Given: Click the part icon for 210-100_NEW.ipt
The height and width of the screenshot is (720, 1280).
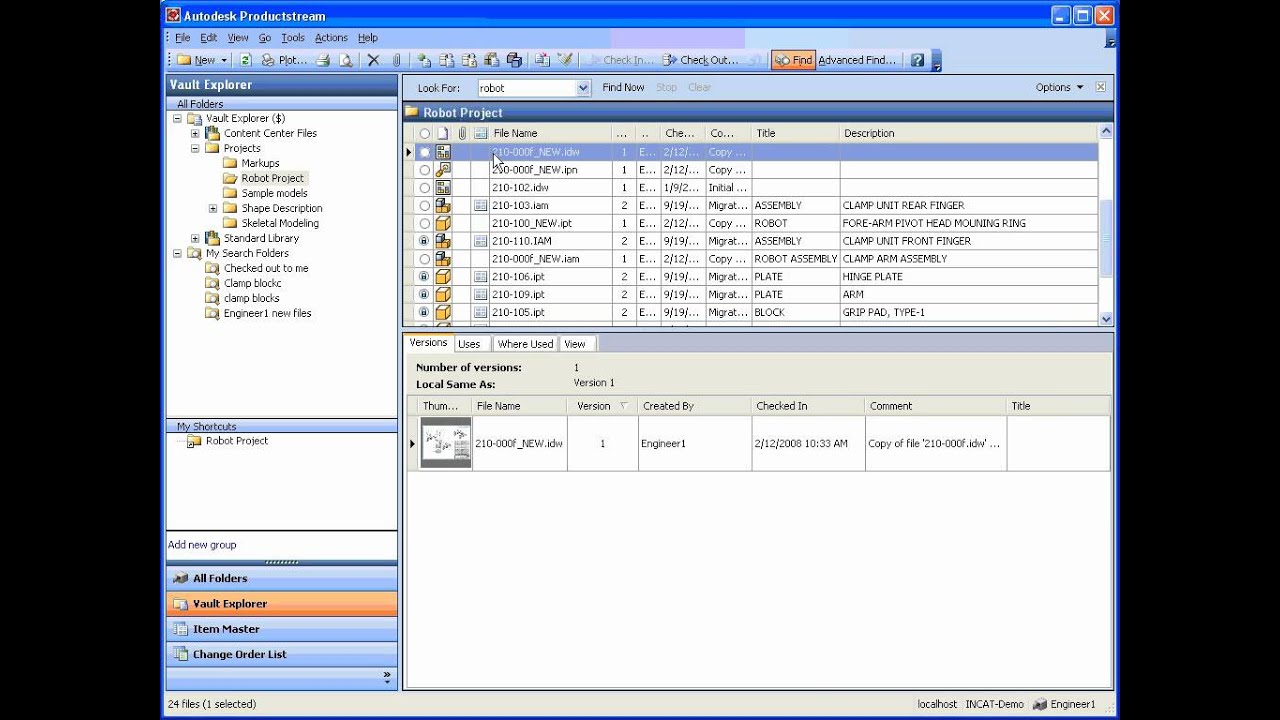Looking at the screenshot, I should [x=443, y=223].
